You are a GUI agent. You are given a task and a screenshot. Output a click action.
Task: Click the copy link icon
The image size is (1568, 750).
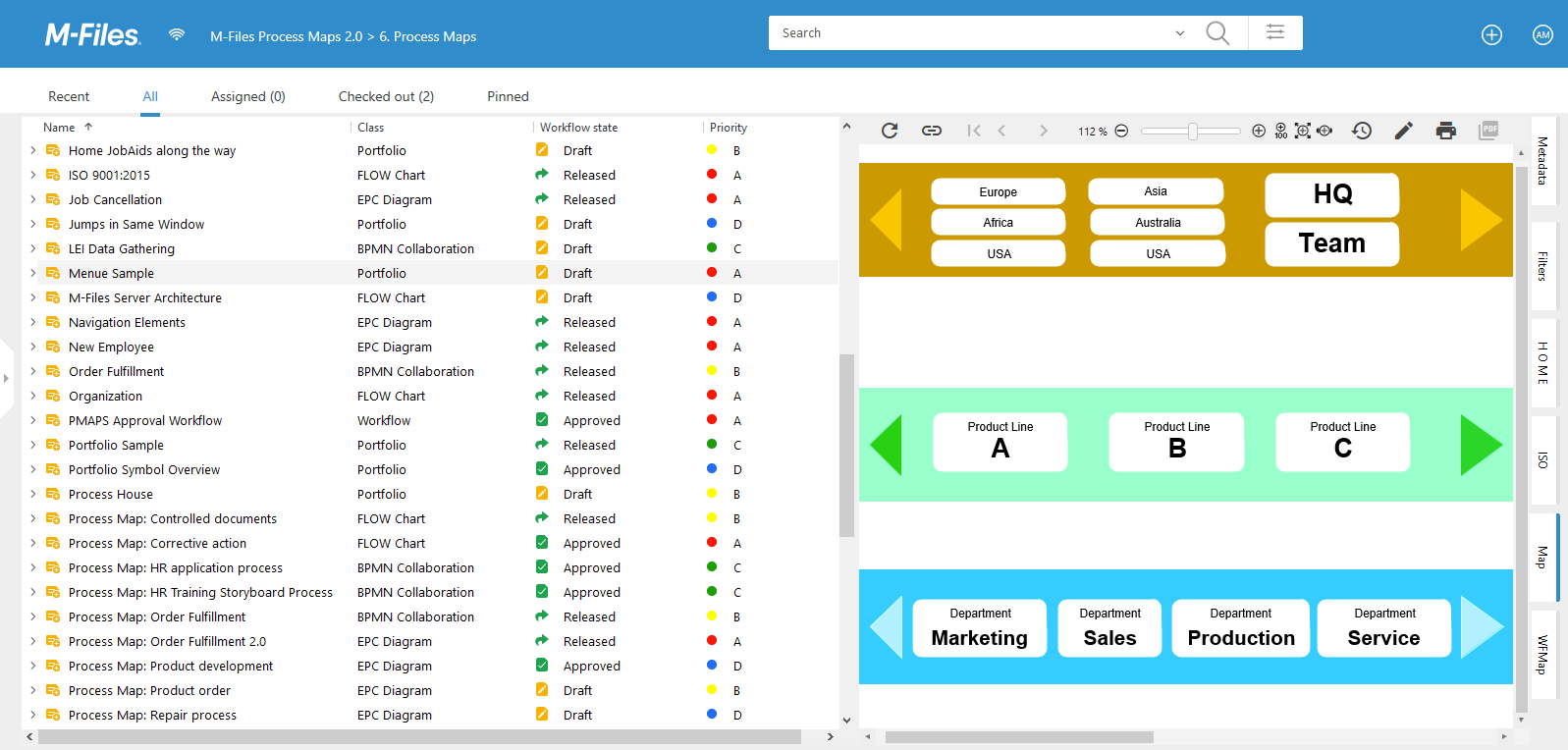(932, 131)
